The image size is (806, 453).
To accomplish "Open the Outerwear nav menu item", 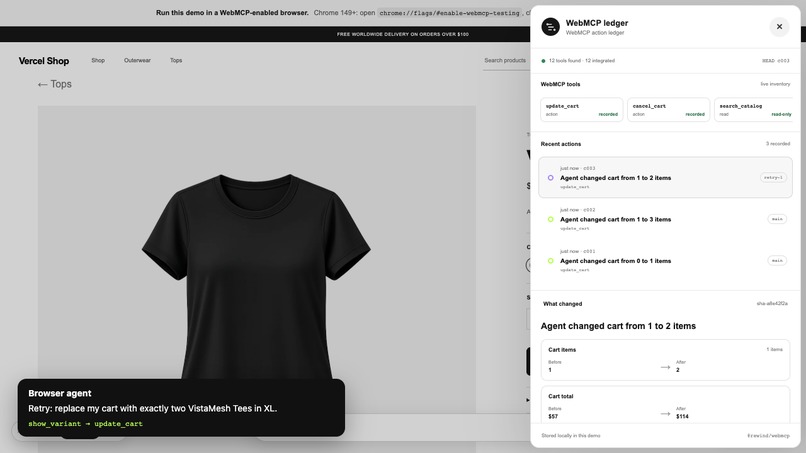I will (x=137, y=61).
